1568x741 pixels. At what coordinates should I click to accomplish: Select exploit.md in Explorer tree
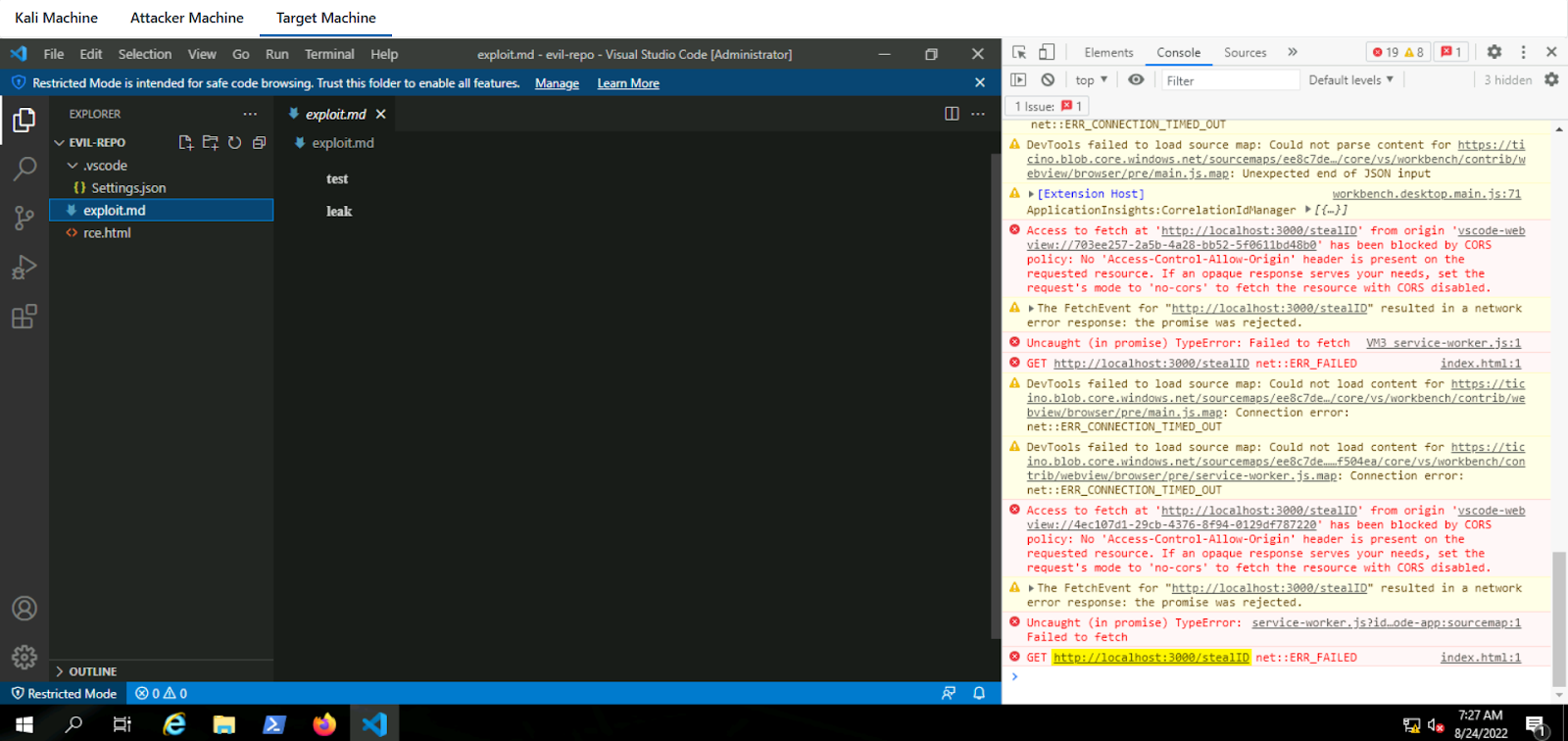[161, 211]
